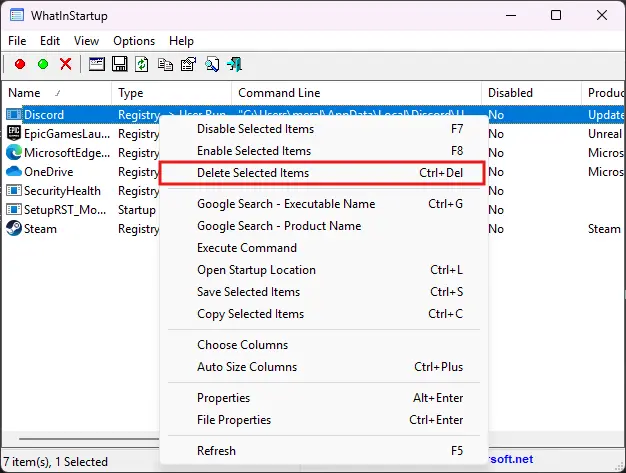Open the File menu
This screenshot has width=626, height=473.
pyautogui.click(x=17, y=41)
